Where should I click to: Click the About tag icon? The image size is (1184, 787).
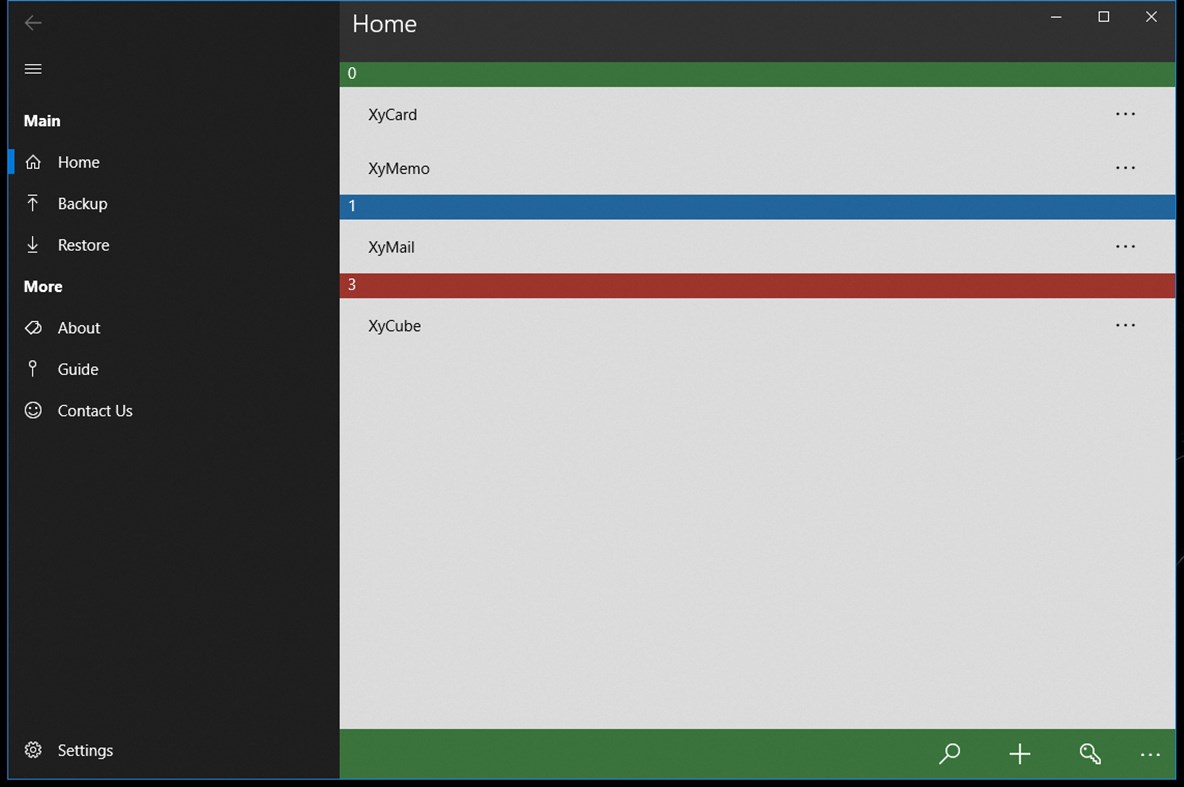click(32, 327)
